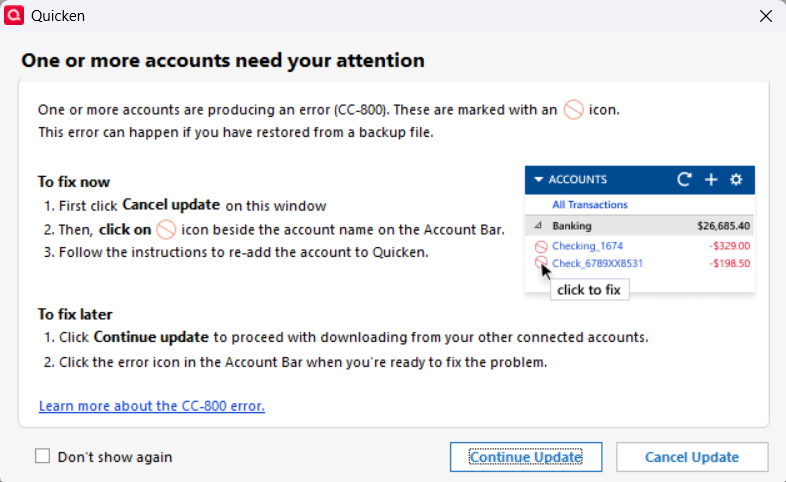Collapse the Banking group triangle
This screenshot has height=482, width=786.
coord(538,226)
